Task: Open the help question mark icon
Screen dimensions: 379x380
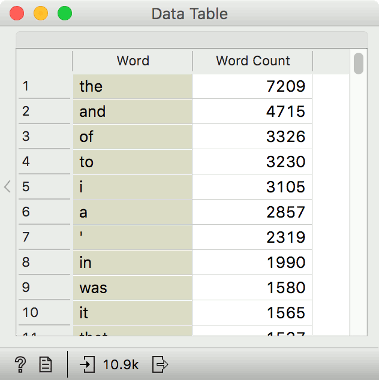Action: [x=20, y=364]
